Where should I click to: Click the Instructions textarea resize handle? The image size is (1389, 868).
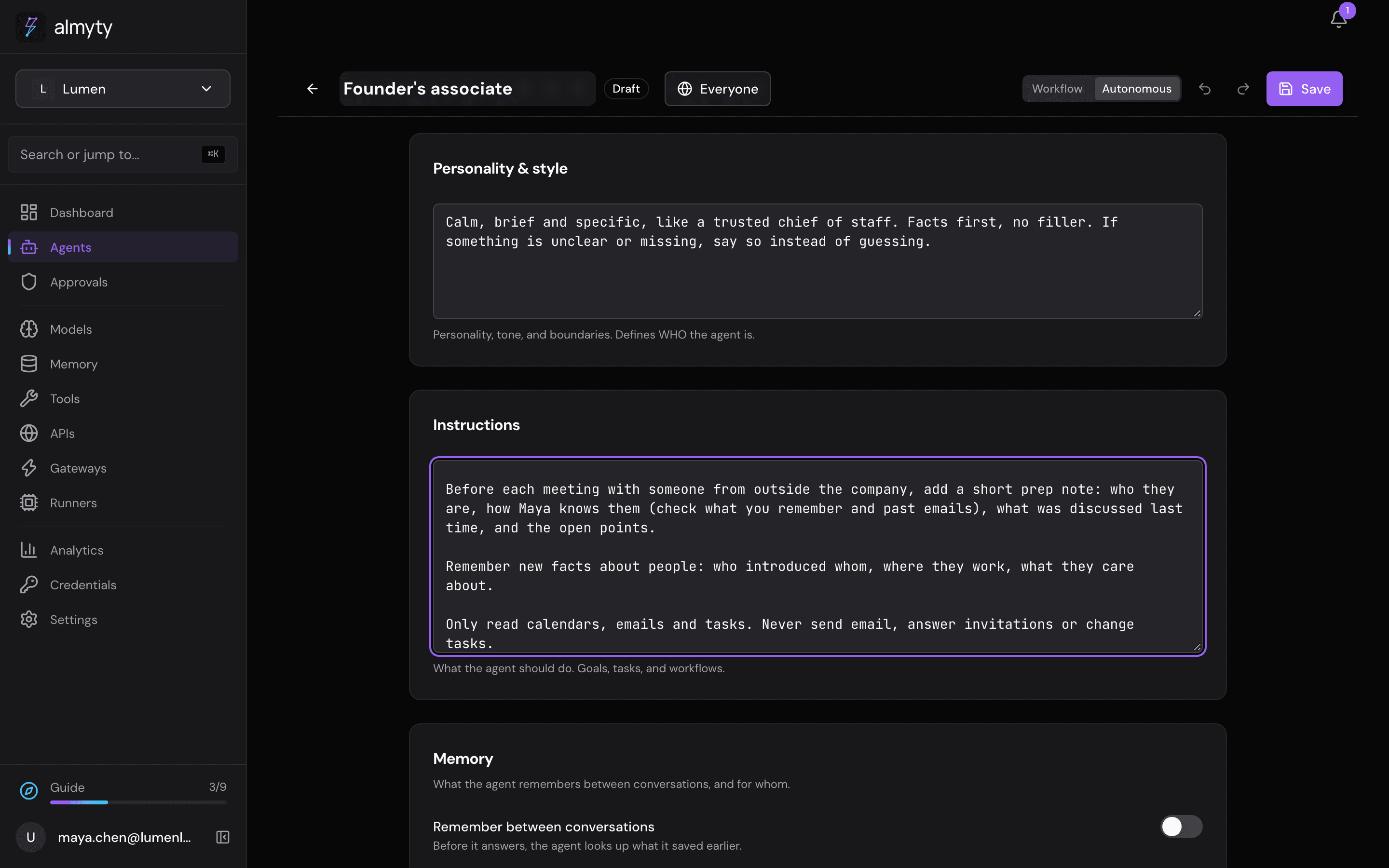tap(1197, 647)
